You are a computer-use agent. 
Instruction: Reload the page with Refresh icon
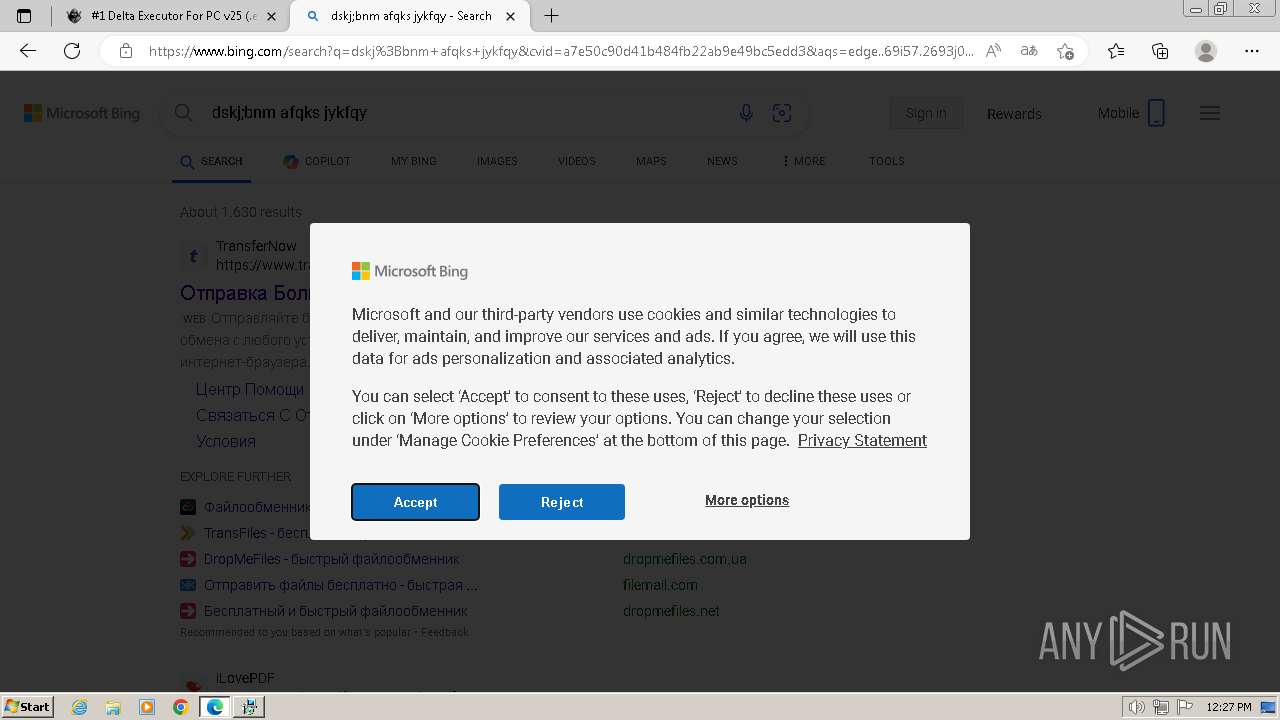[72, 51]
